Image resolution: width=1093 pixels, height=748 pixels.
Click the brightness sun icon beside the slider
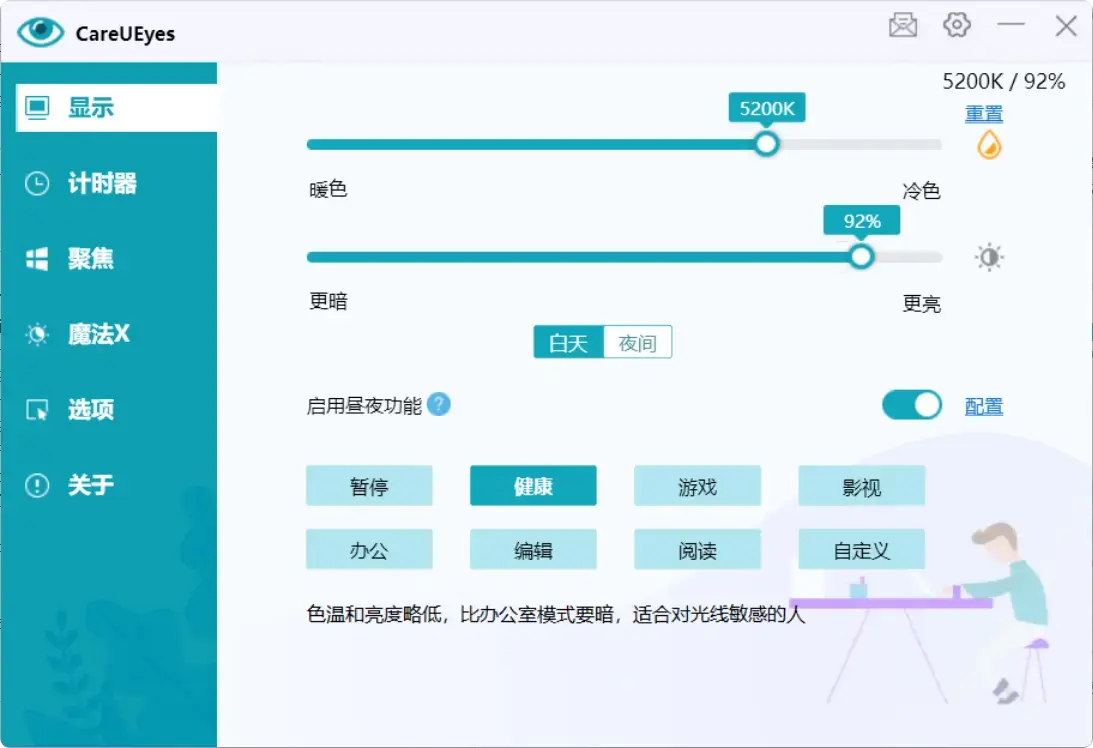988,257
